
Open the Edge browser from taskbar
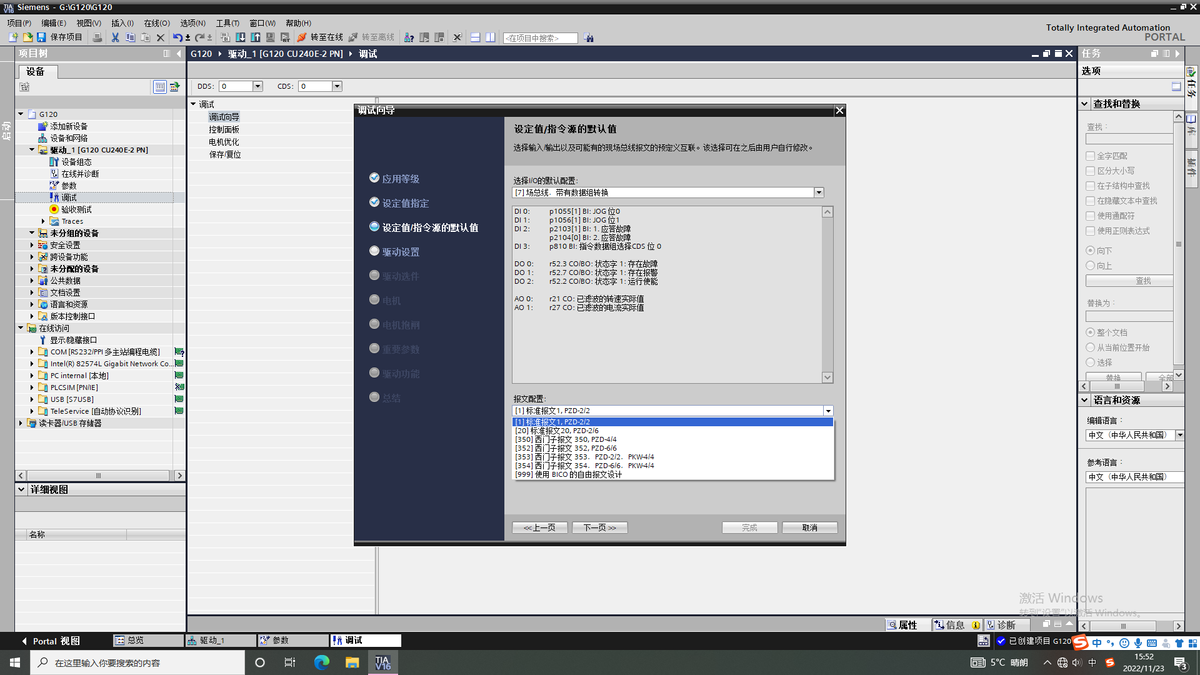(x=321, y=662)
